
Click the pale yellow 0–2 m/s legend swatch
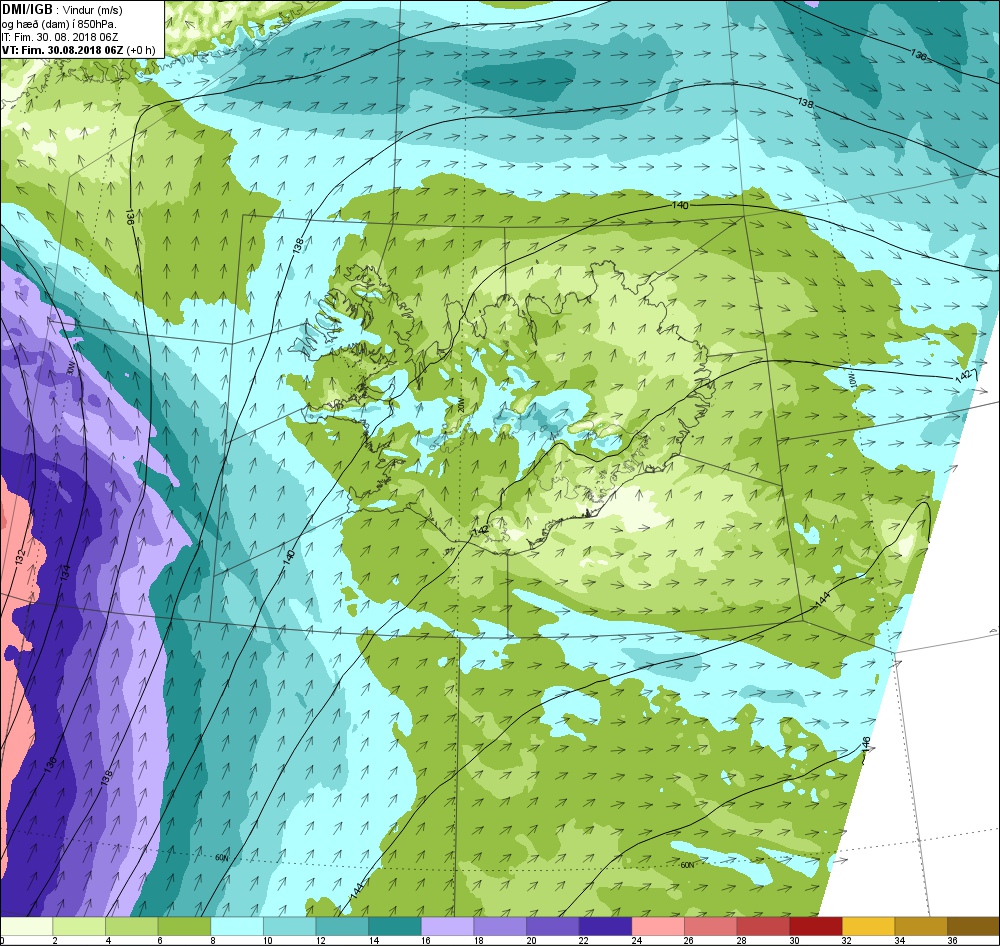tap(26, 926)
